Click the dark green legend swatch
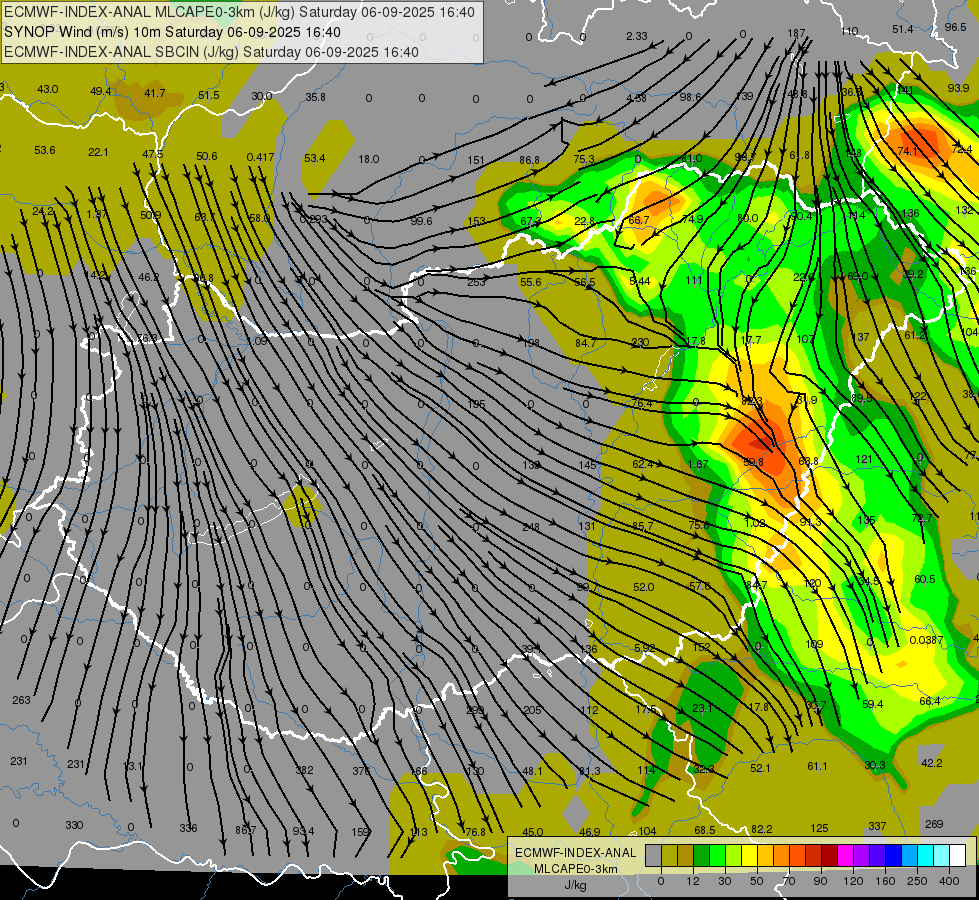This screenshot has width=979, height=900. pyautogui.click(x=701, y=856)
